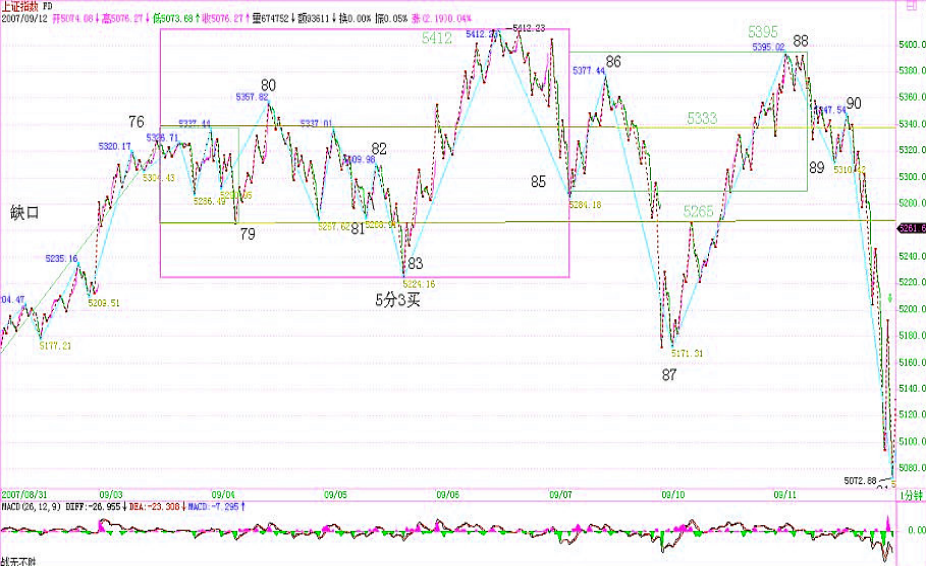The width and height of the screenshot is (926, 566).
Task: Click the 2007/08/31 date axis label
Action: 24,495
